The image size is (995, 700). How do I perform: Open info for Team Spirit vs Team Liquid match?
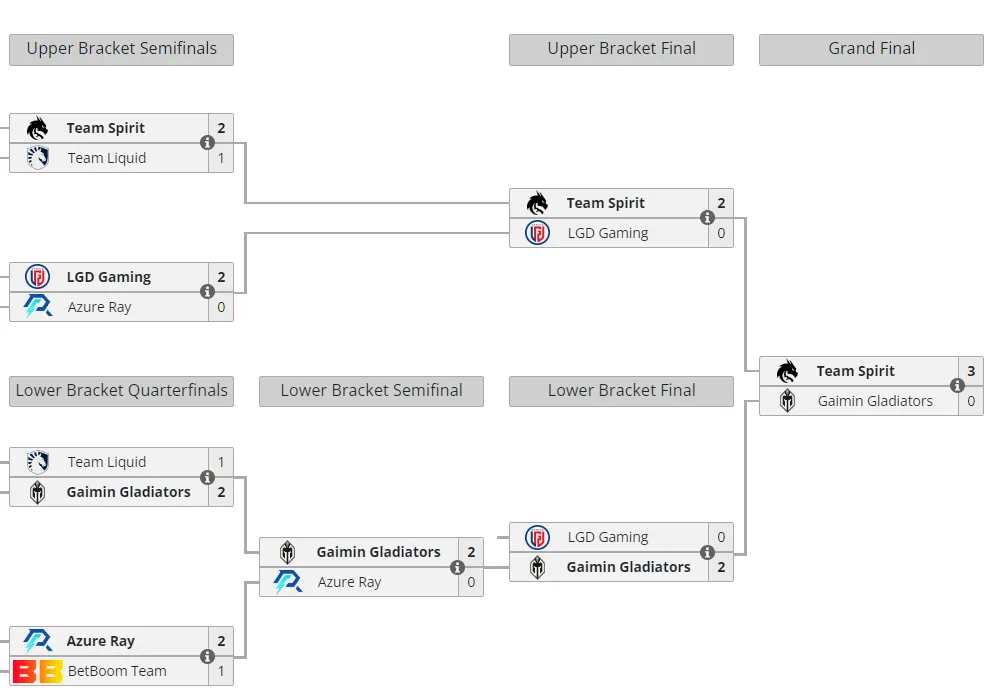207,143
